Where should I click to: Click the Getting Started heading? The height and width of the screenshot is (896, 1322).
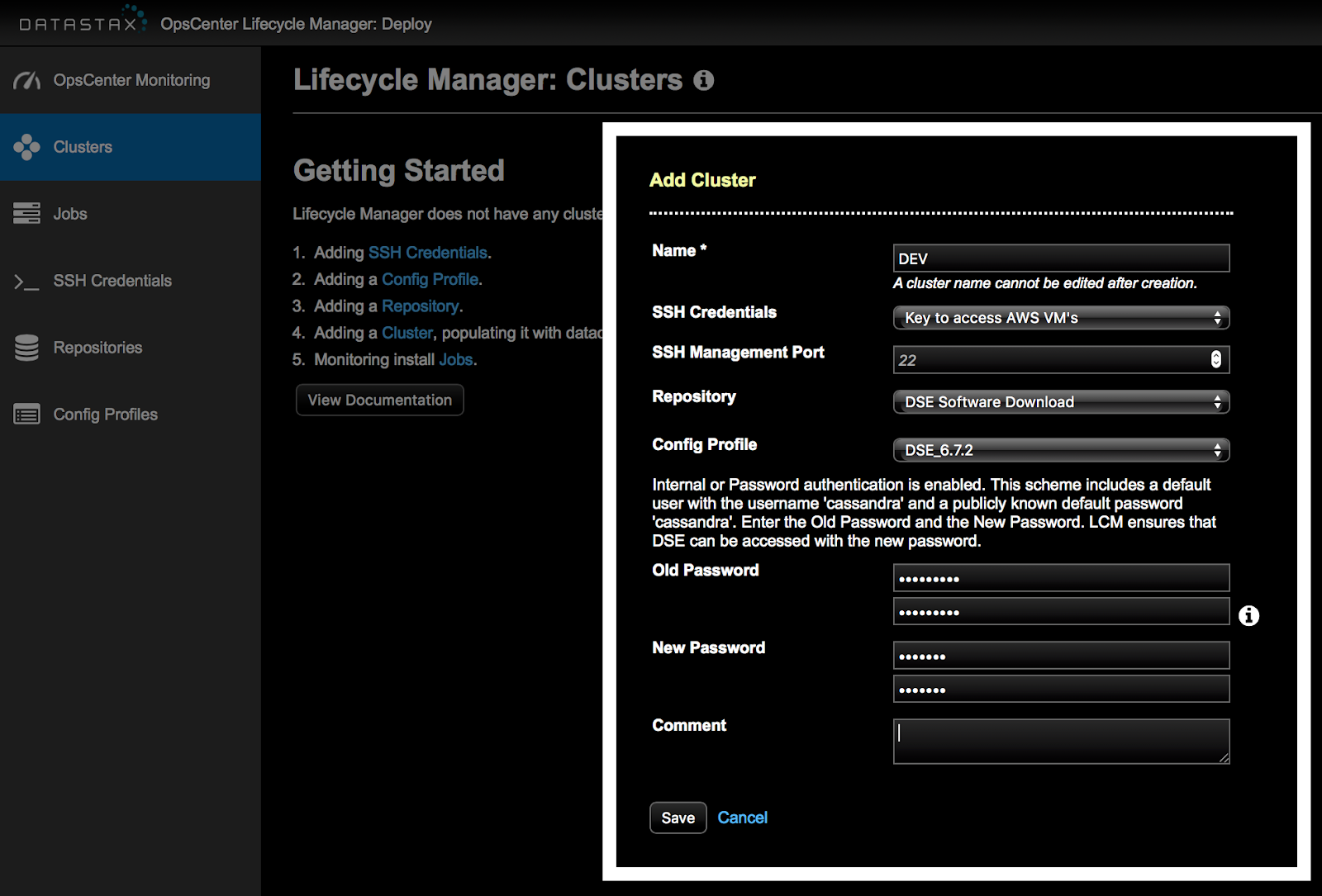(x=399, y=170)
